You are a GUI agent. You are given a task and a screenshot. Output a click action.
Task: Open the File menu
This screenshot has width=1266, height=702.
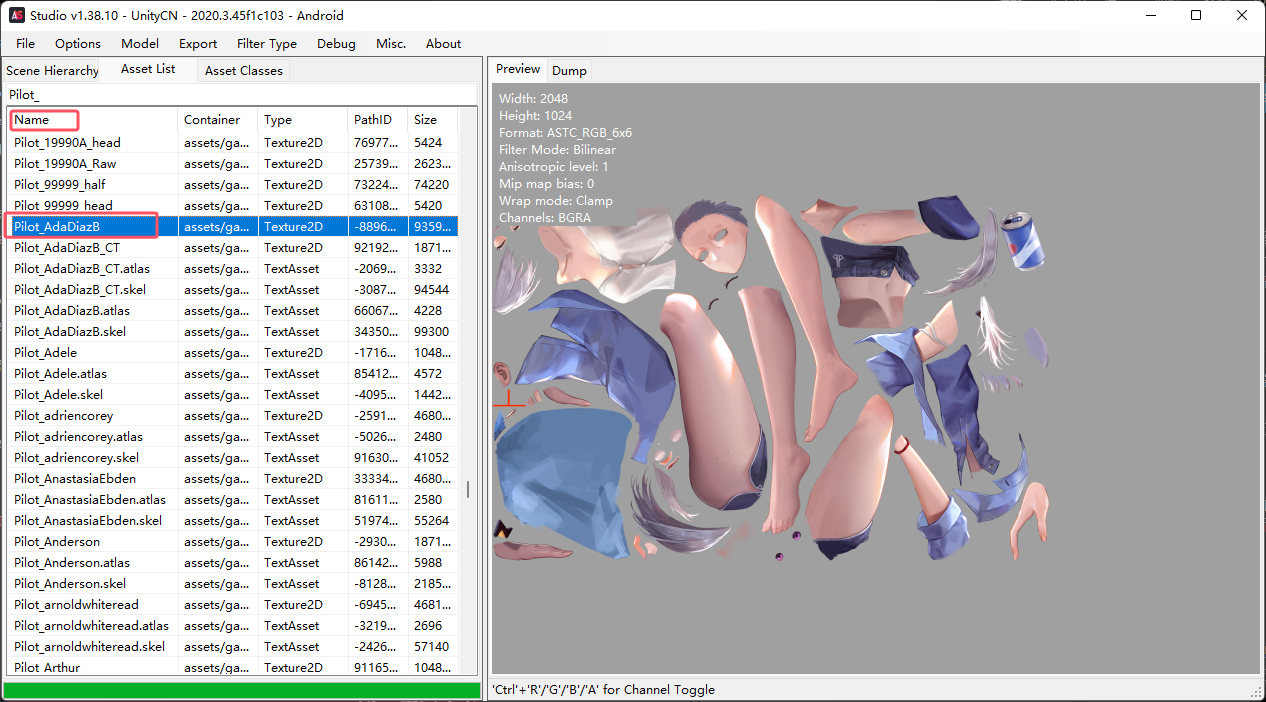[x=25, y=43]
